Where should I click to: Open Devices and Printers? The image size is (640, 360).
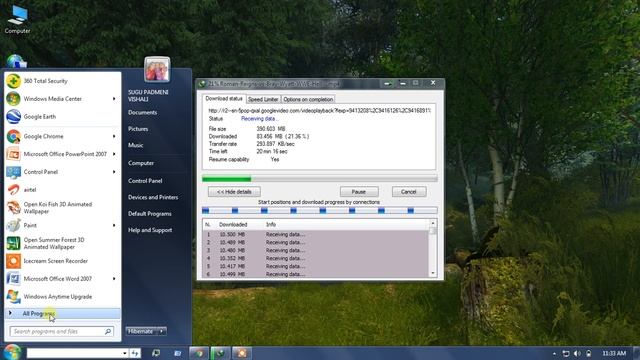(153, 197)
